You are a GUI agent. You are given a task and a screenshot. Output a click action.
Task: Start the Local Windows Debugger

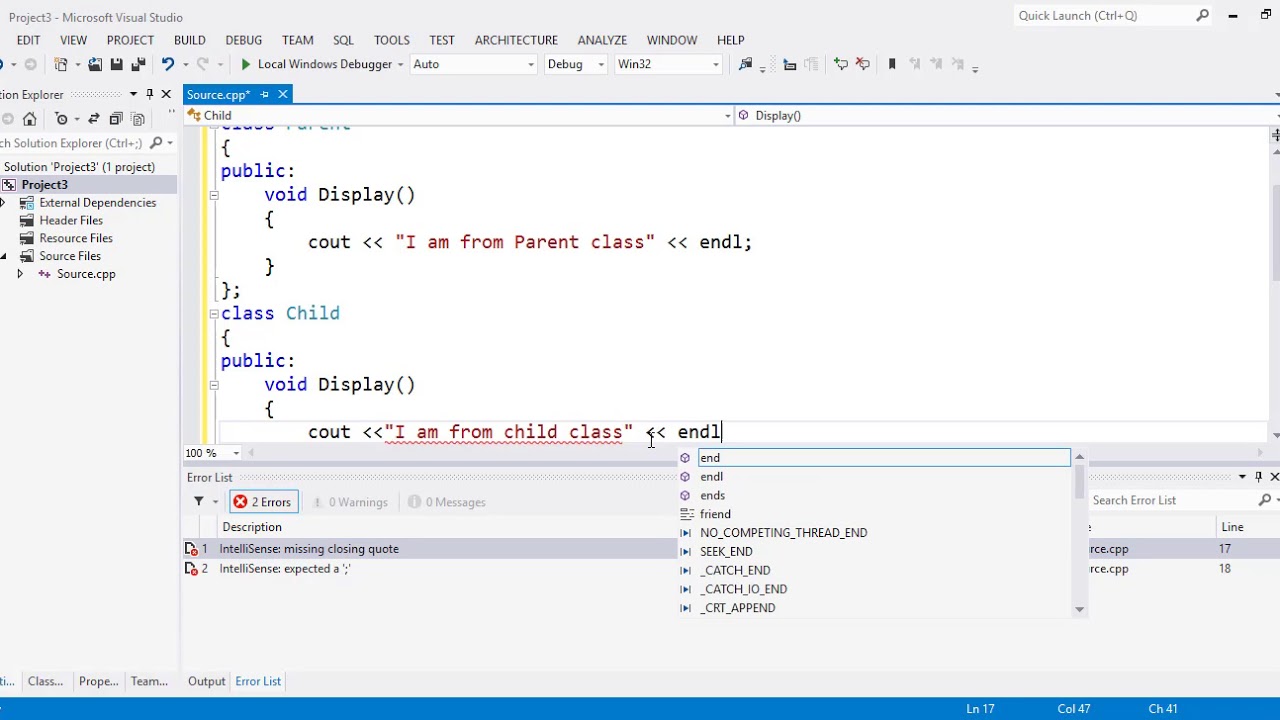pyautogui.click(x=316, y=64)
